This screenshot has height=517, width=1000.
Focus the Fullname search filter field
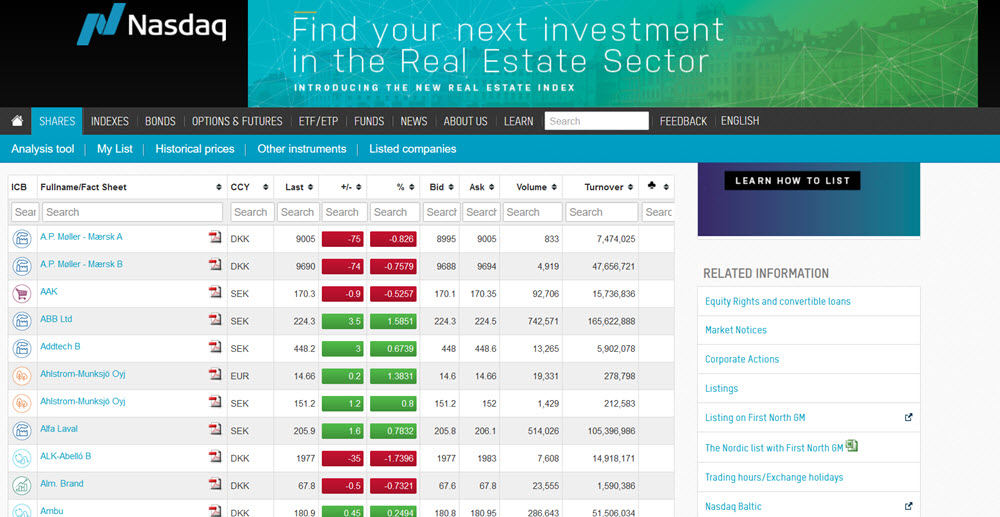click(x=133, y=212)
